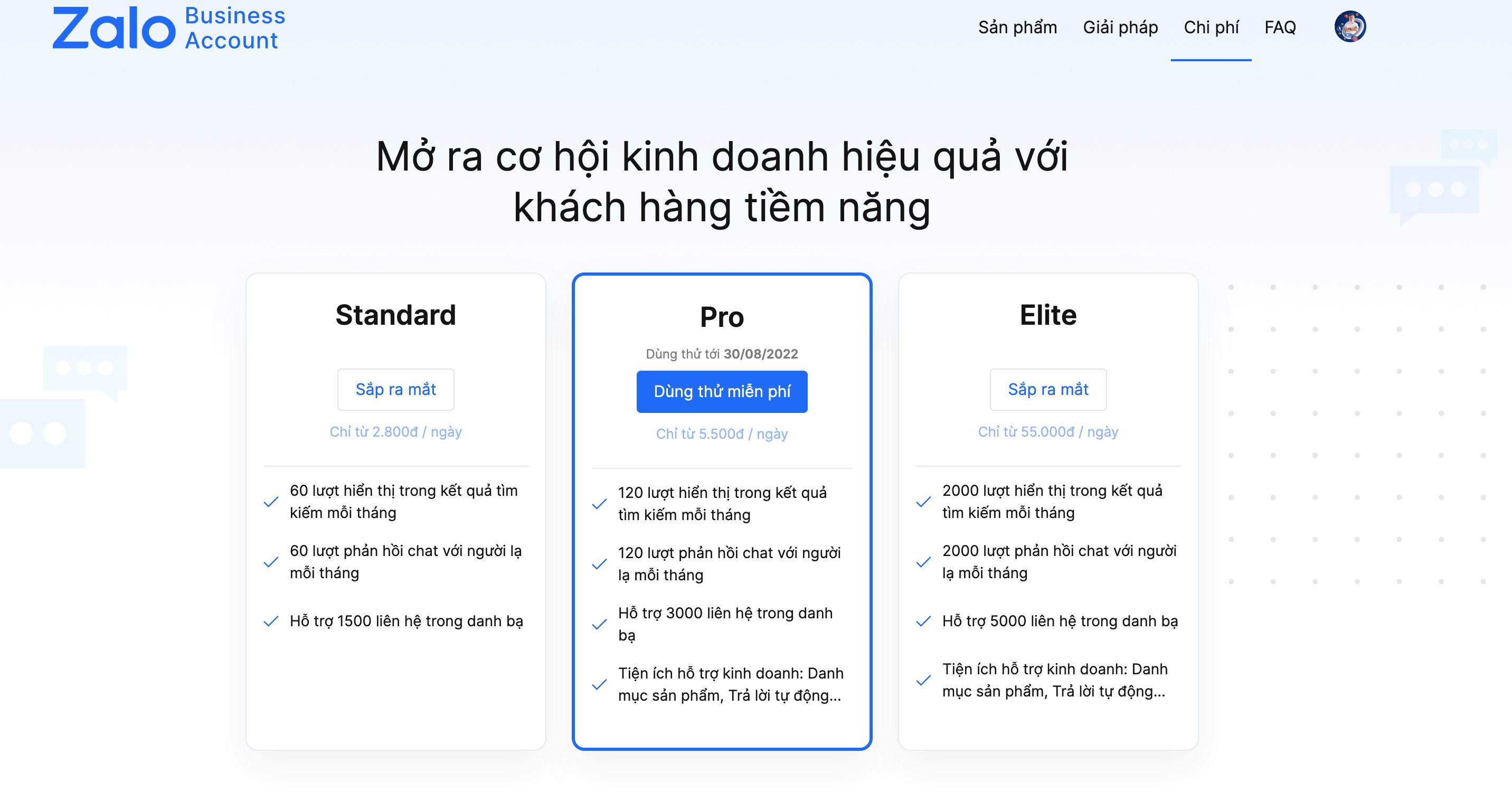Click checkmark beside Hỗ trợ 5000 liên hệ
The image size is (1512, 810).
click(x=923, y=621)
